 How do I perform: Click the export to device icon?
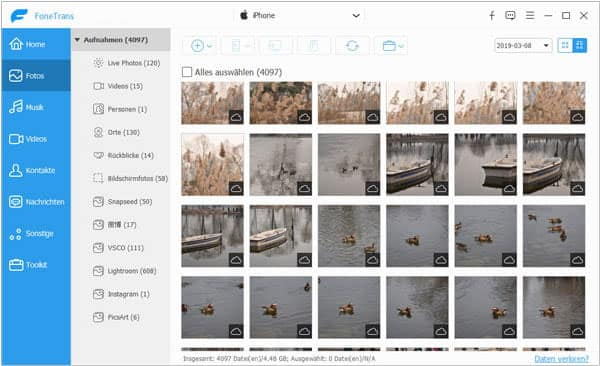point(236,46)
